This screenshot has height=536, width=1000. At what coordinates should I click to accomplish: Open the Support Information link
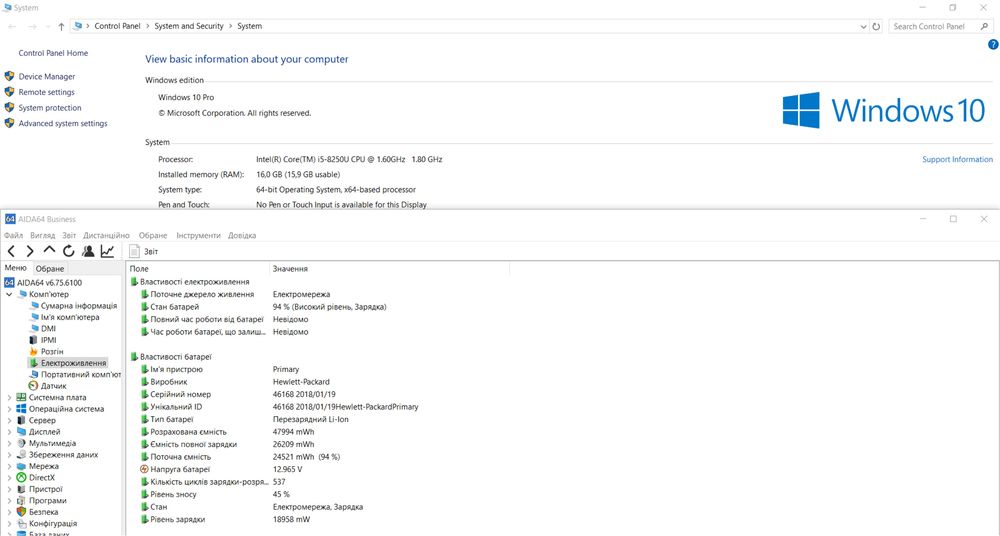coord(957,160)
